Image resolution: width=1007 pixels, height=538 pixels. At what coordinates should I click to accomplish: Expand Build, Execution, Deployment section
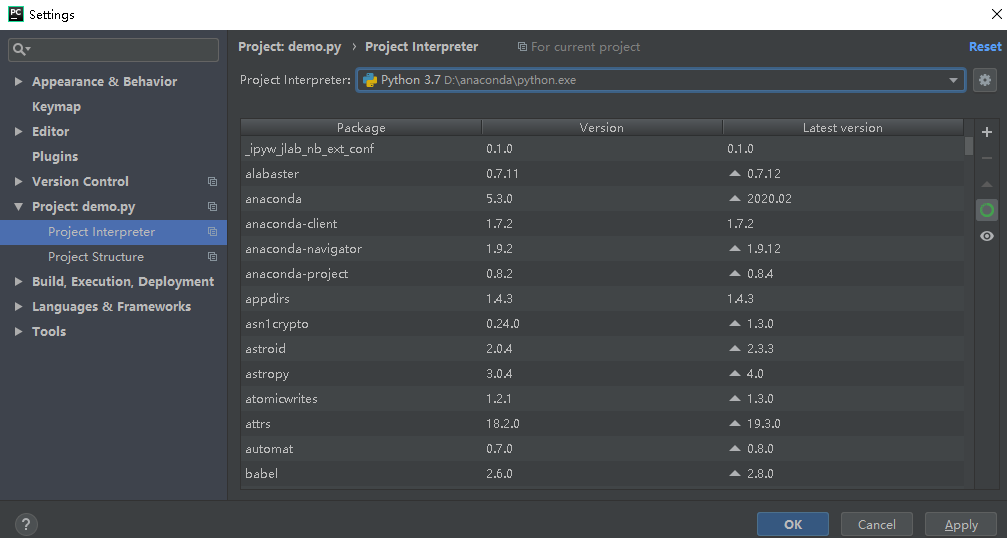pos(19,282)
